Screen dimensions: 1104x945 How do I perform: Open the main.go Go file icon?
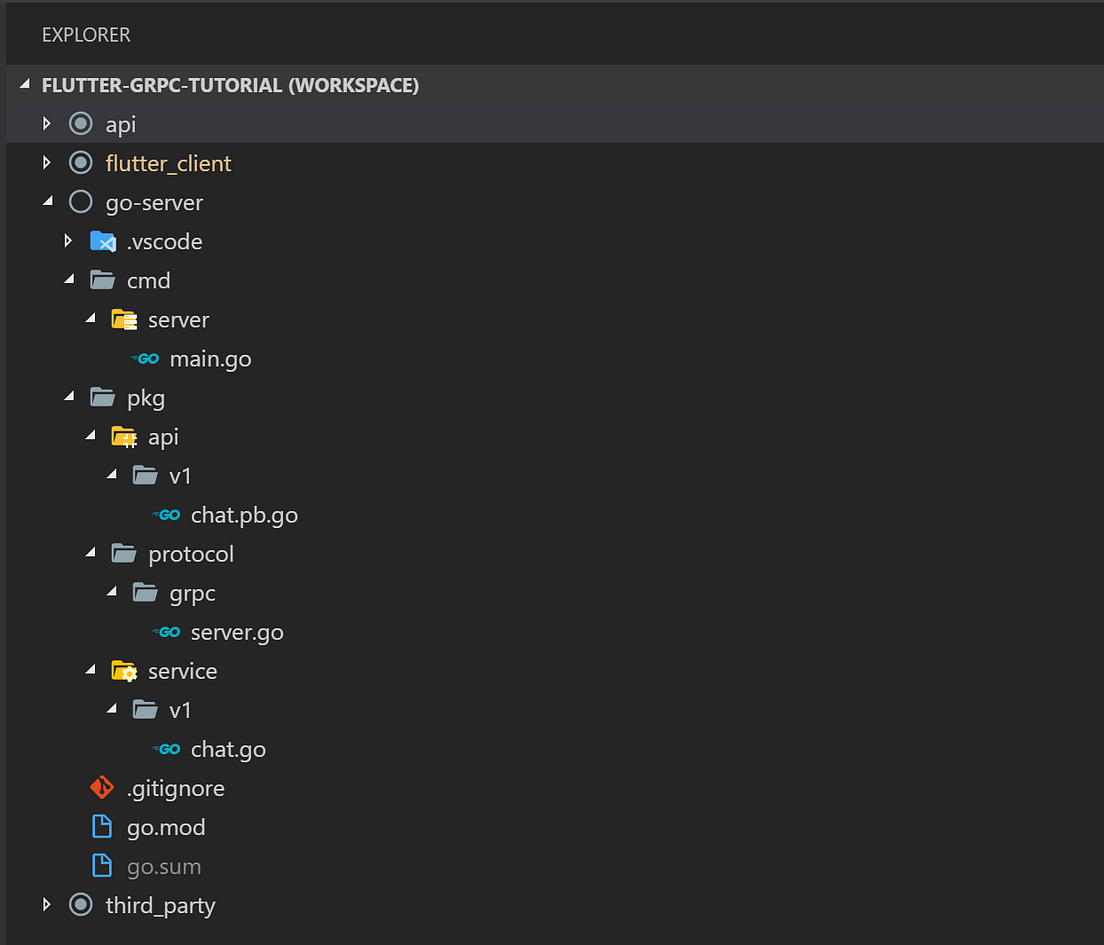coord(144,358)
